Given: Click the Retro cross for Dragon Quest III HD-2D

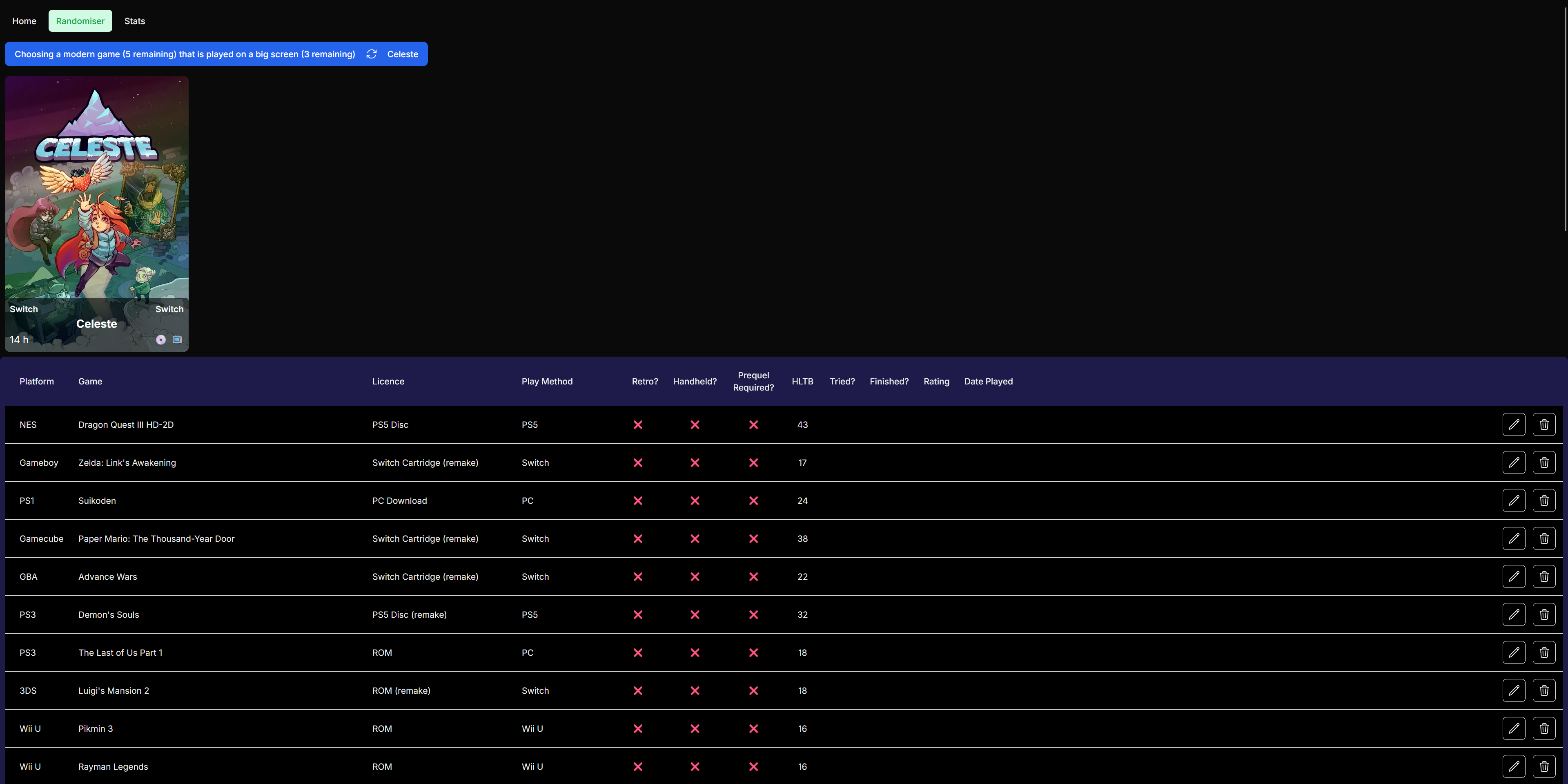Looking at the screenshot, I should (x=638, y=424).
